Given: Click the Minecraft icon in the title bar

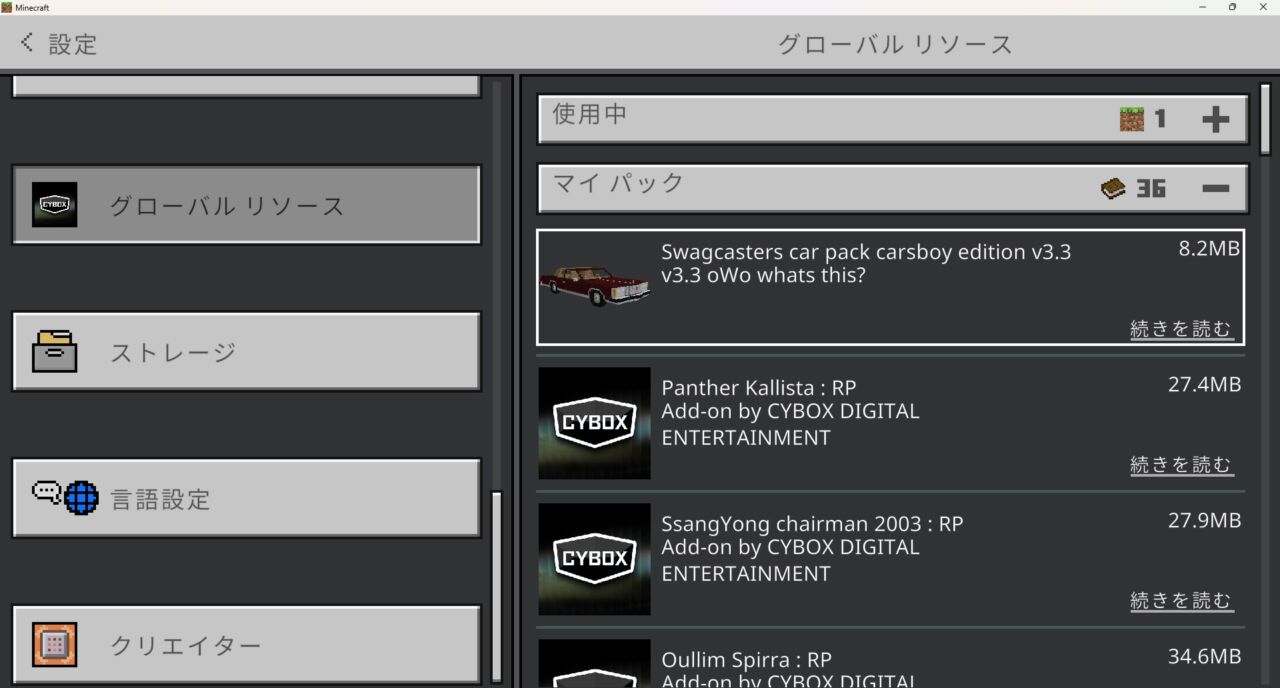Looking at the screenshot, I should [x=8, y=7].
